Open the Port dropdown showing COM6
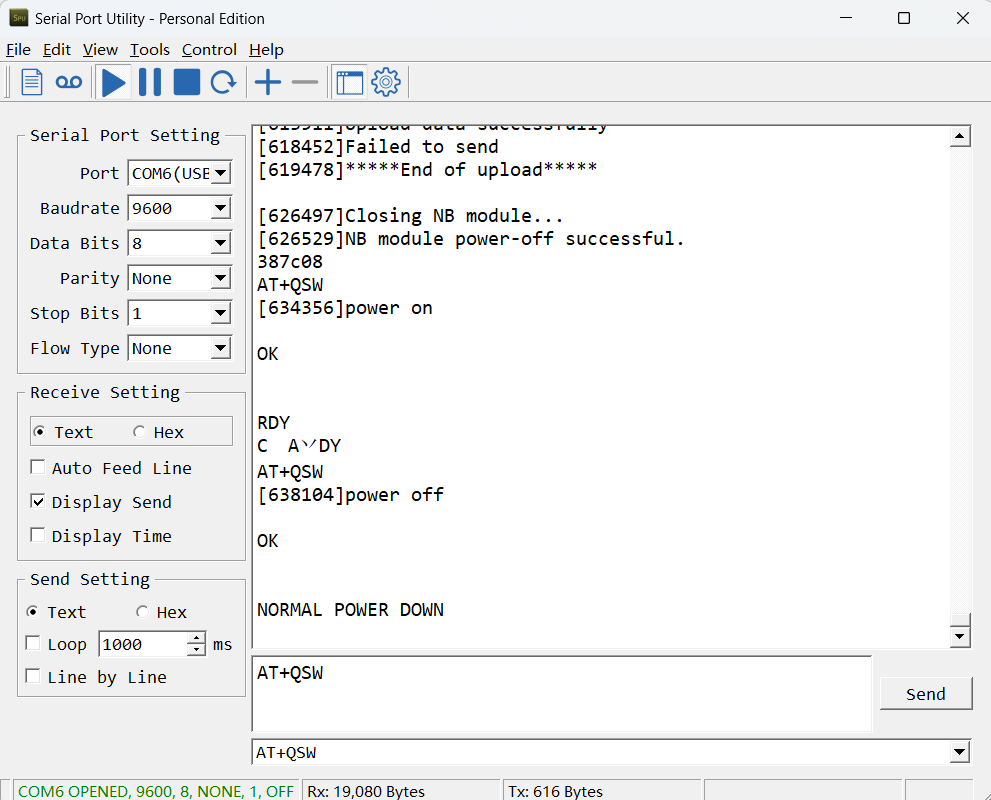Screen dimensions: 991x800 220,173
